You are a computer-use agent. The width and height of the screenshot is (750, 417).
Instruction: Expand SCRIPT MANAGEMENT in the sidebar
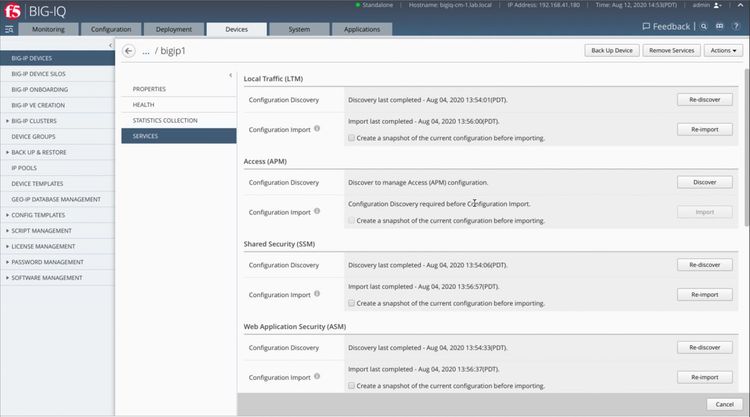coord(7,231)
